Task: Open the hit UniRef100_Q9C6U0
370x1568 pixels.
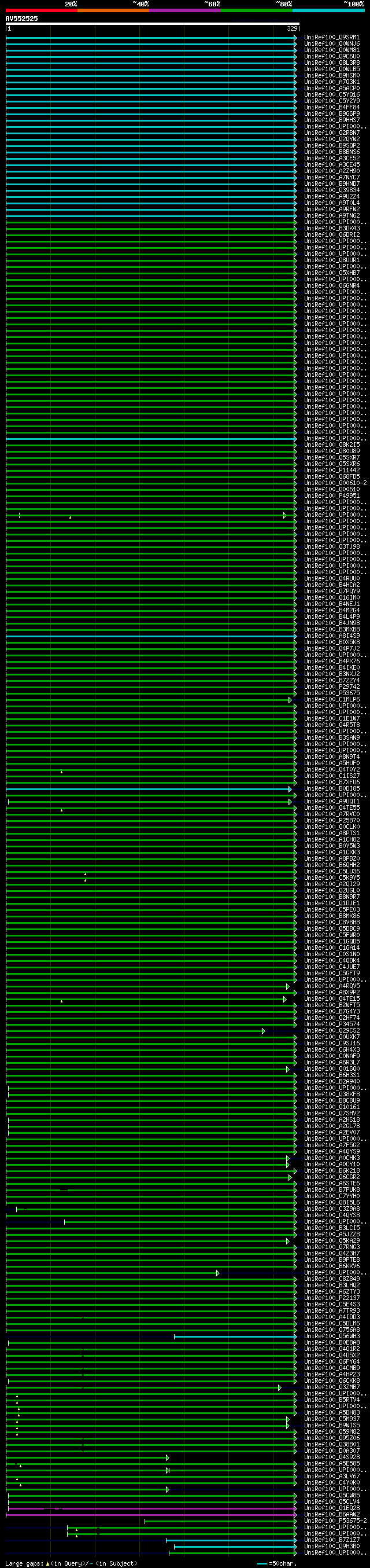Action: click(332, 57)
